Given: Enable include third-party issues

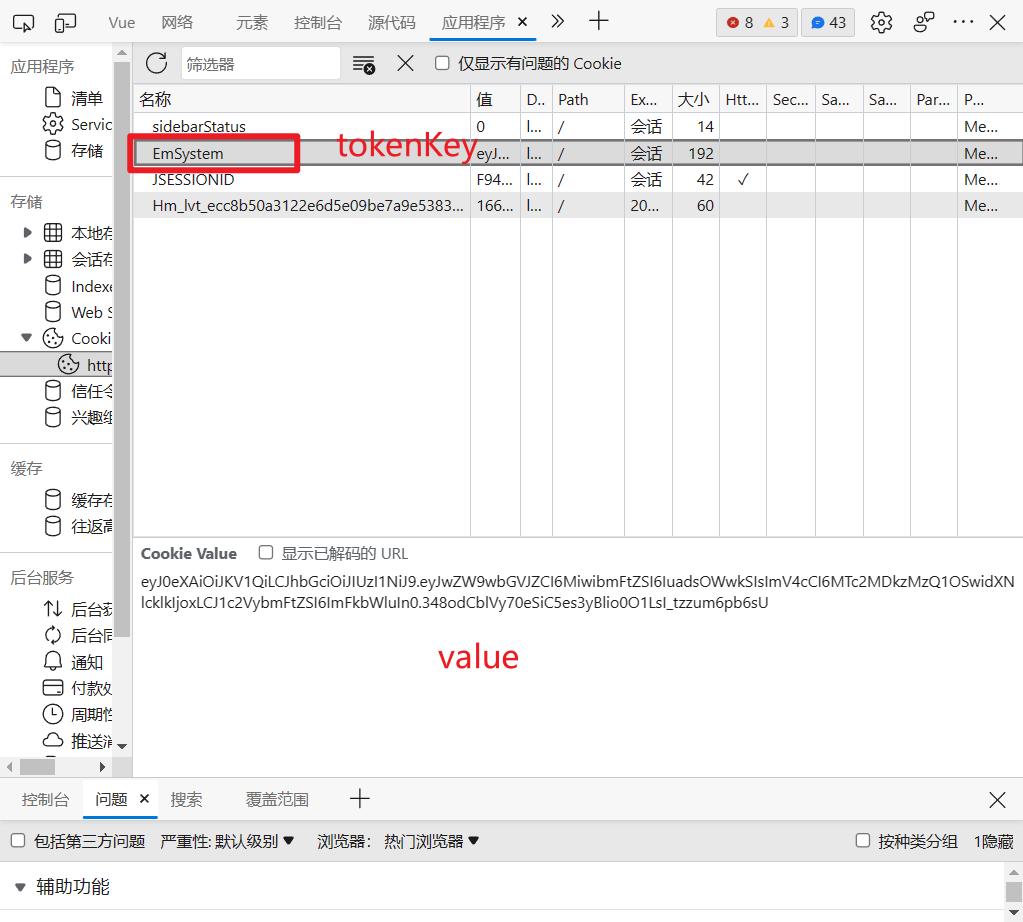Looking at the screenshot, I should (x=18, y=840).
